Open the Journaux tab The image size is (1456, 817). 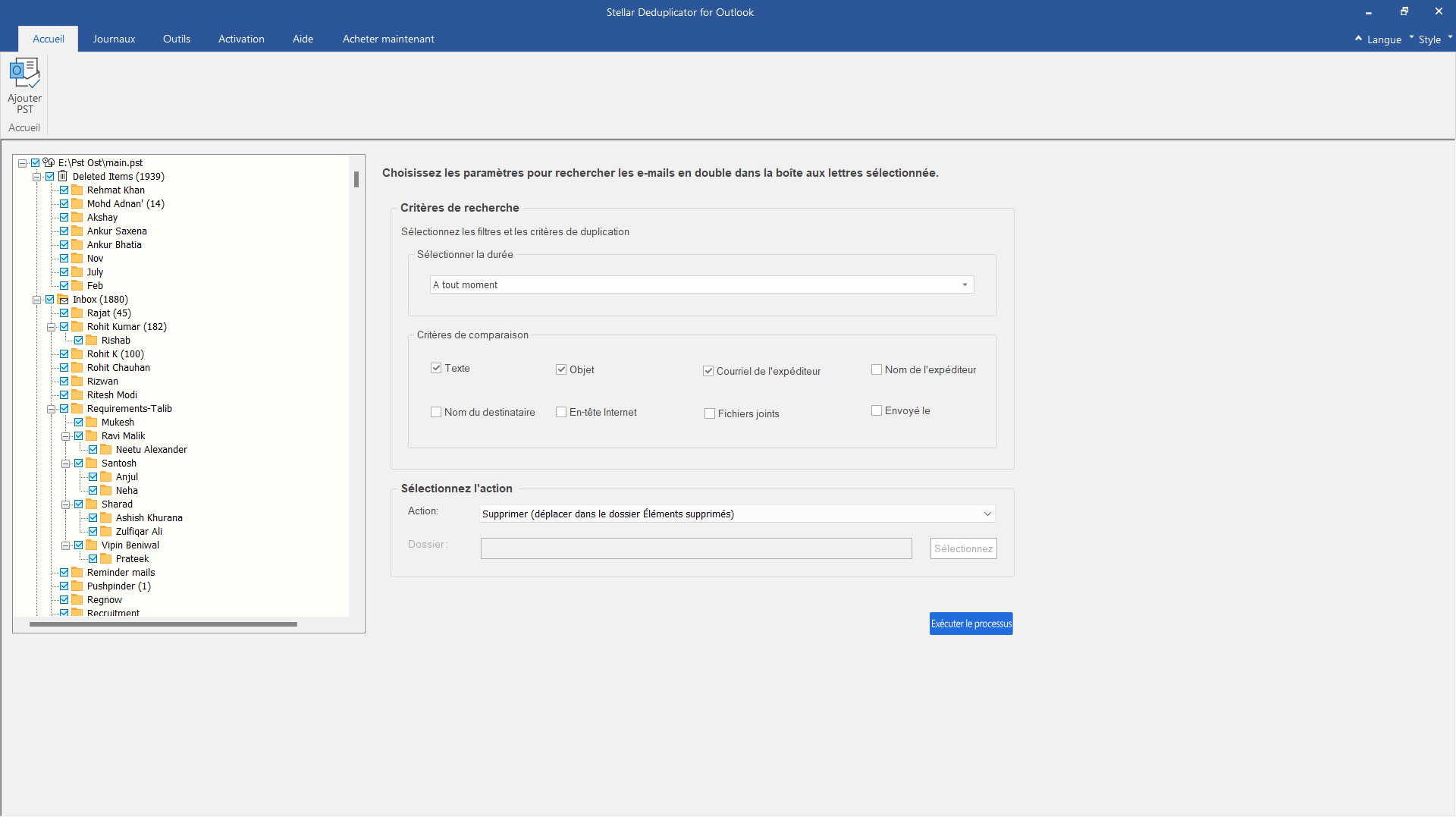[x=114, y=39]
